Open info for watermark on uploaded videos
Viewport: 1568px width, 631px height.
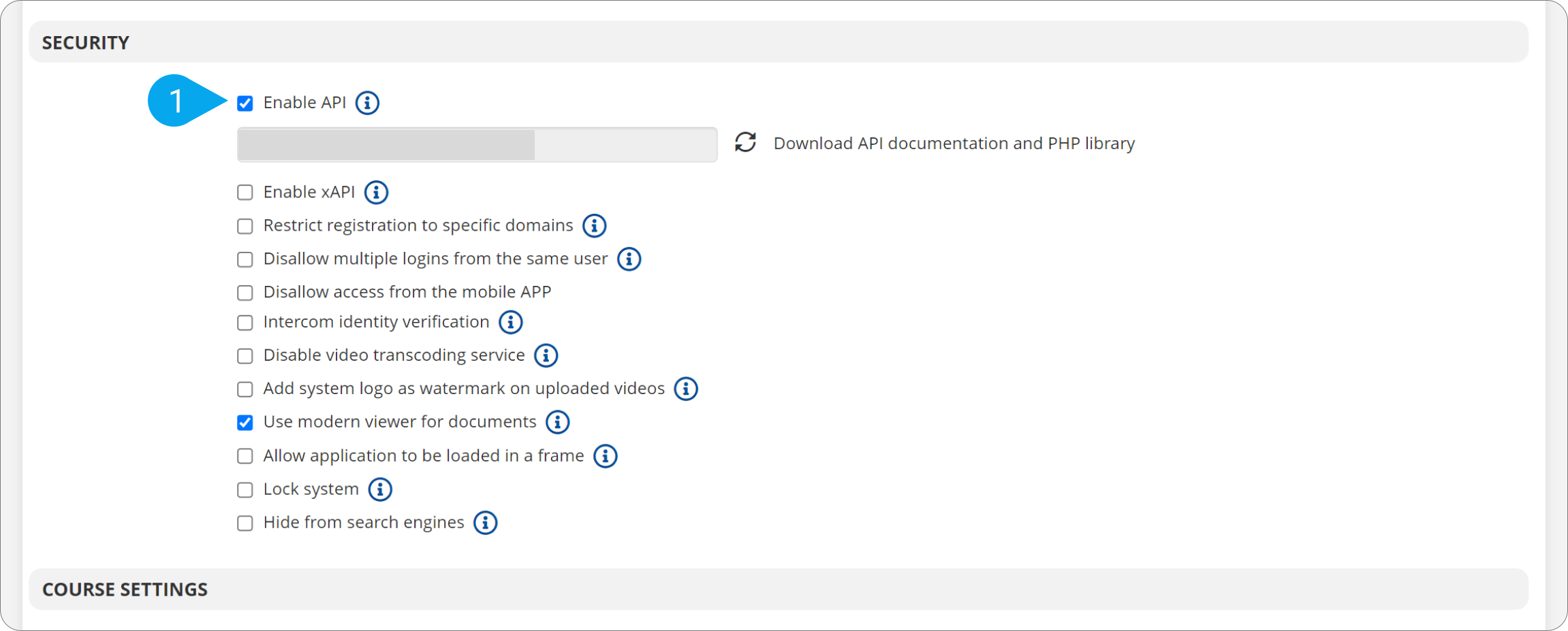click(686, 389)
